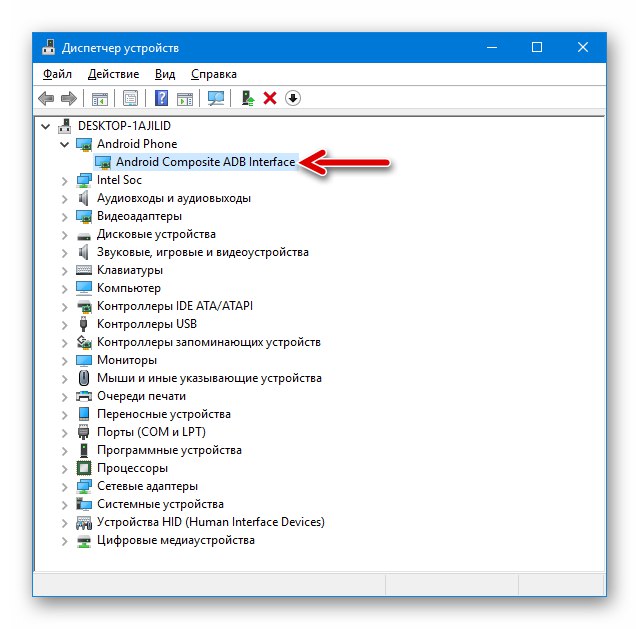The image size is (639, 629).
Task: Open the Действие menu
Action: click(x=113, y=74)
